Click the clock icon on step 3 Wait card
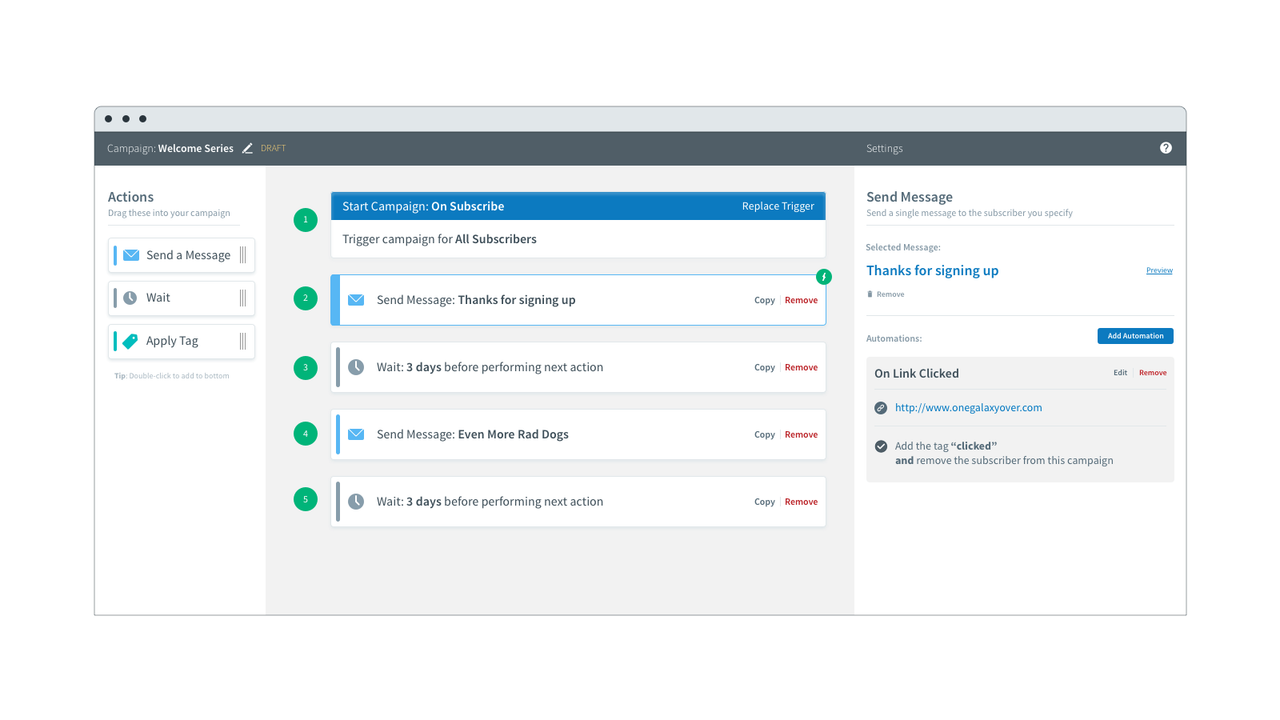The width and height of the screenshot is (1280, 720). point(356,367)
